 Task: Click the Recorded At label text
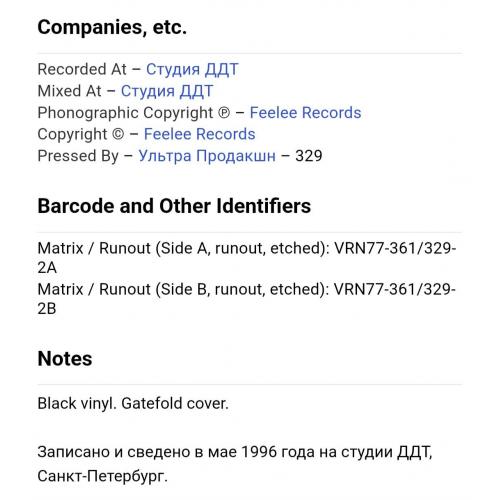(x=82, y=70)
